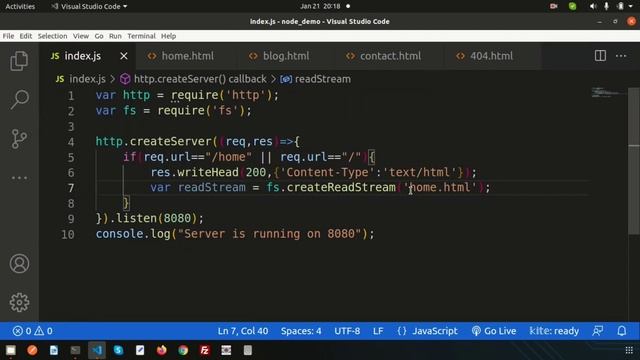Click Go Live in the status bar

point(493,331)
